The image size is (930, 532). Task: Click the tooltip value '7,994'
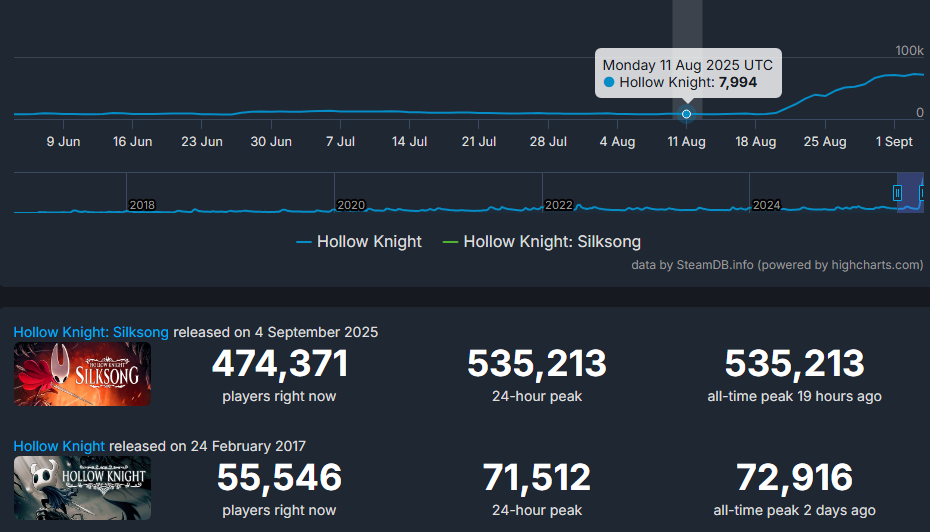(x=738, y=82)
